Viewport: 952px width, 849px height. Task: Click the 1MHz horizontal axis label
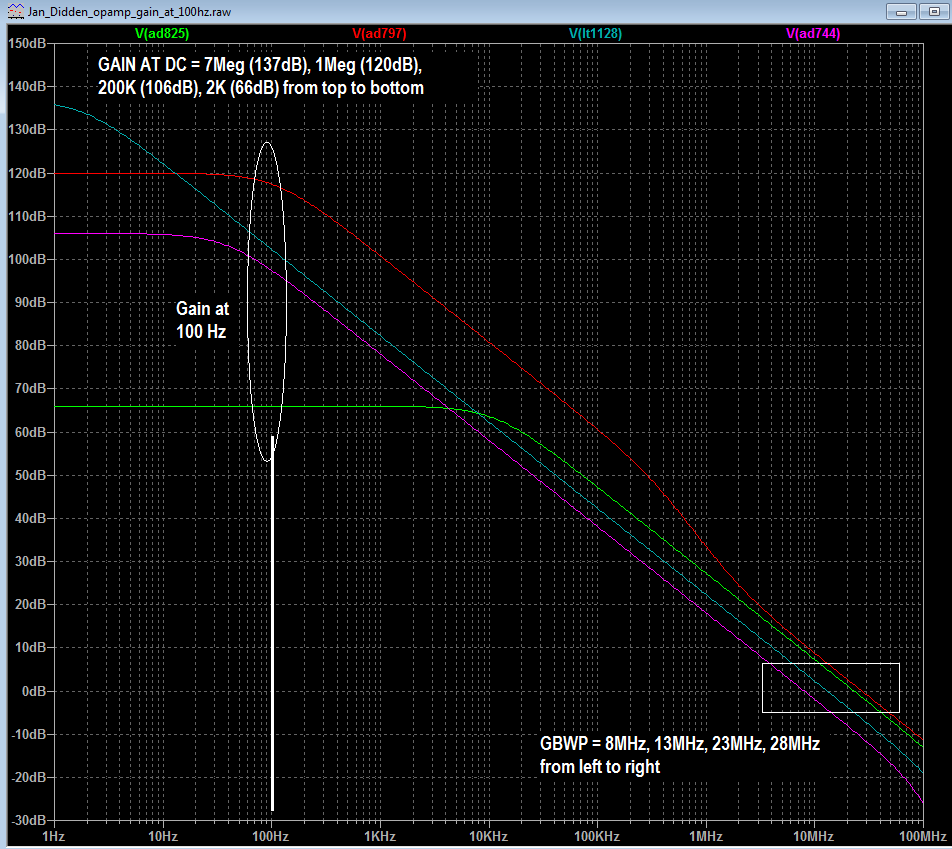coord(706,837)
